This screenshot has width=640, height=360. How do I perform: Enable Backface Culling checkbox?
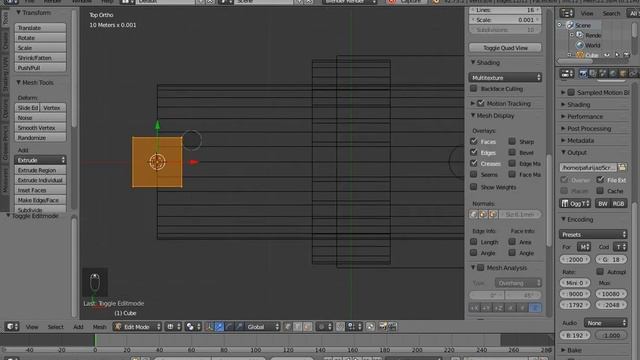(473, 88)
